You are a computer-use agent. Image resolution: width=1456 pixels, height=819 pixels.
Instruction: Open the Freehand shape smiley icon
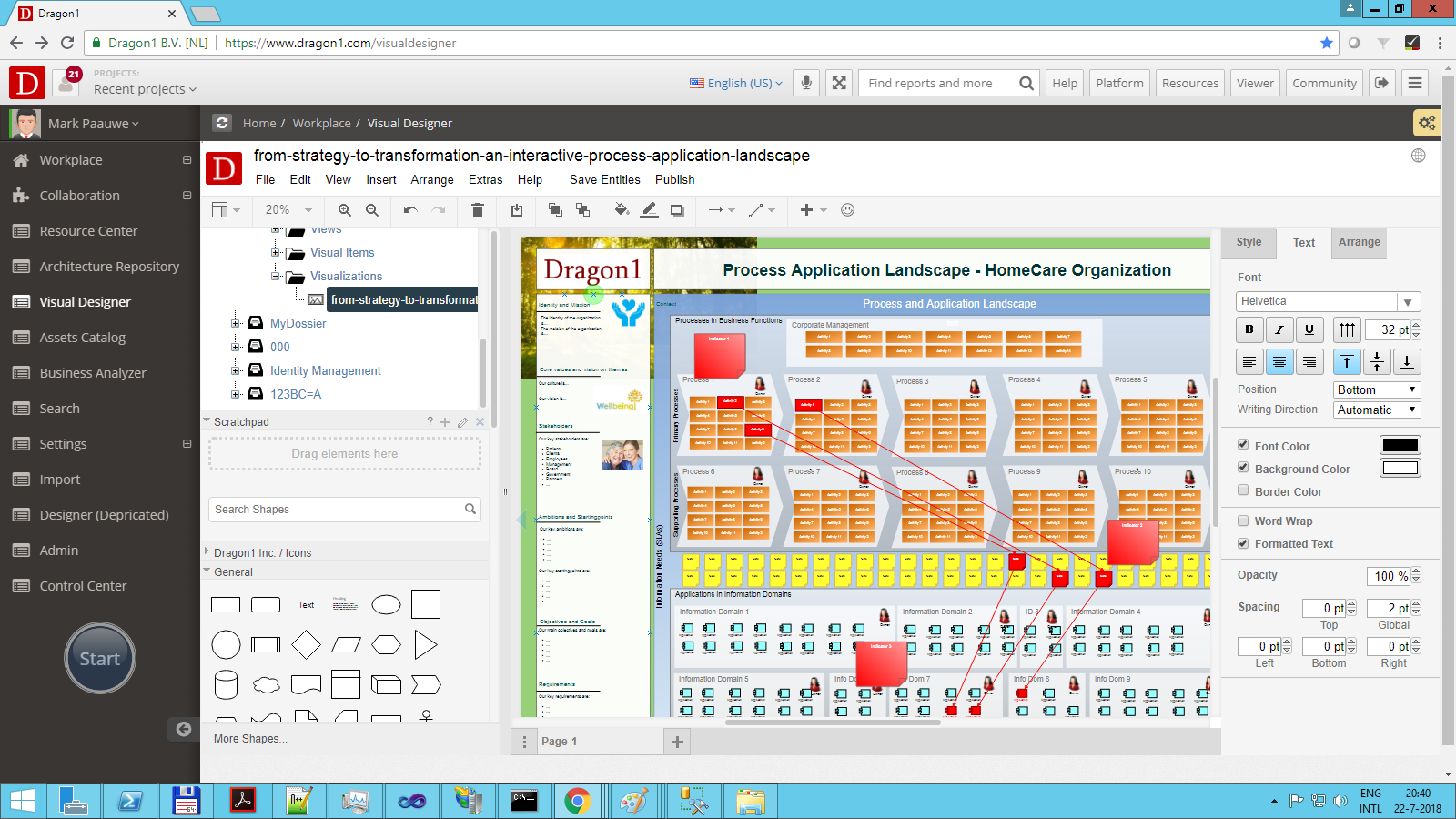[848, 210]
